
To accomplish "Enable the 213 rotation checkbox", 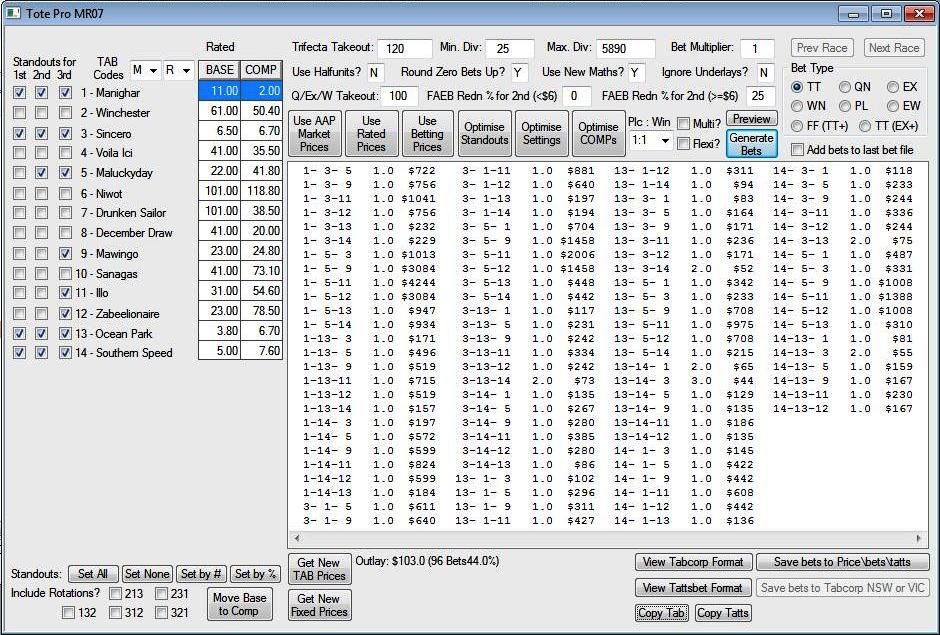I will coord(116,594).
